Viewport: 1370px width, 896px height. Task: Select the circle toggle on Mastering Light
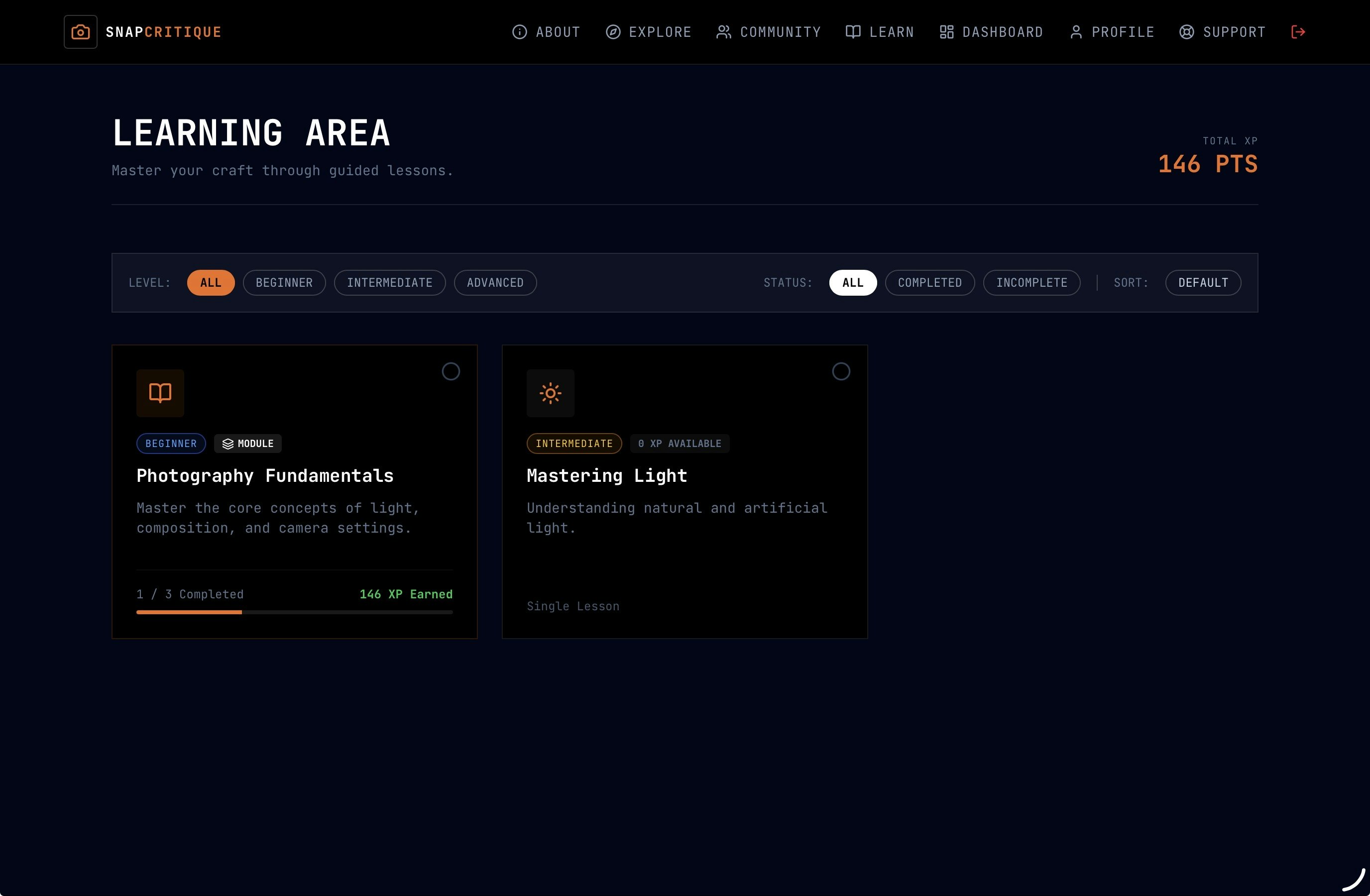[x=841, y=371]
